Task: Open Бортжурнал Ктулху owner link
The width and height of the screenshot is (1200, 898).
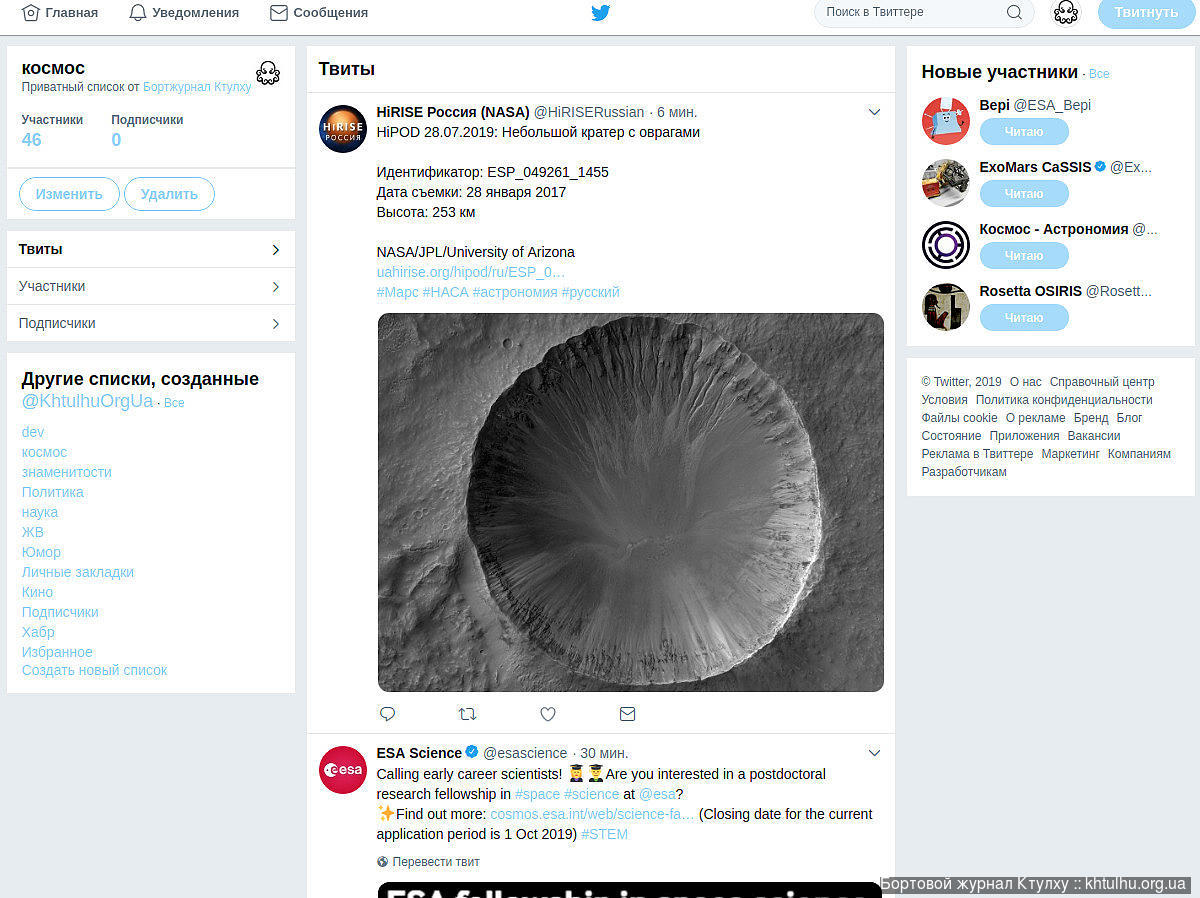Action: coord(197,88)
